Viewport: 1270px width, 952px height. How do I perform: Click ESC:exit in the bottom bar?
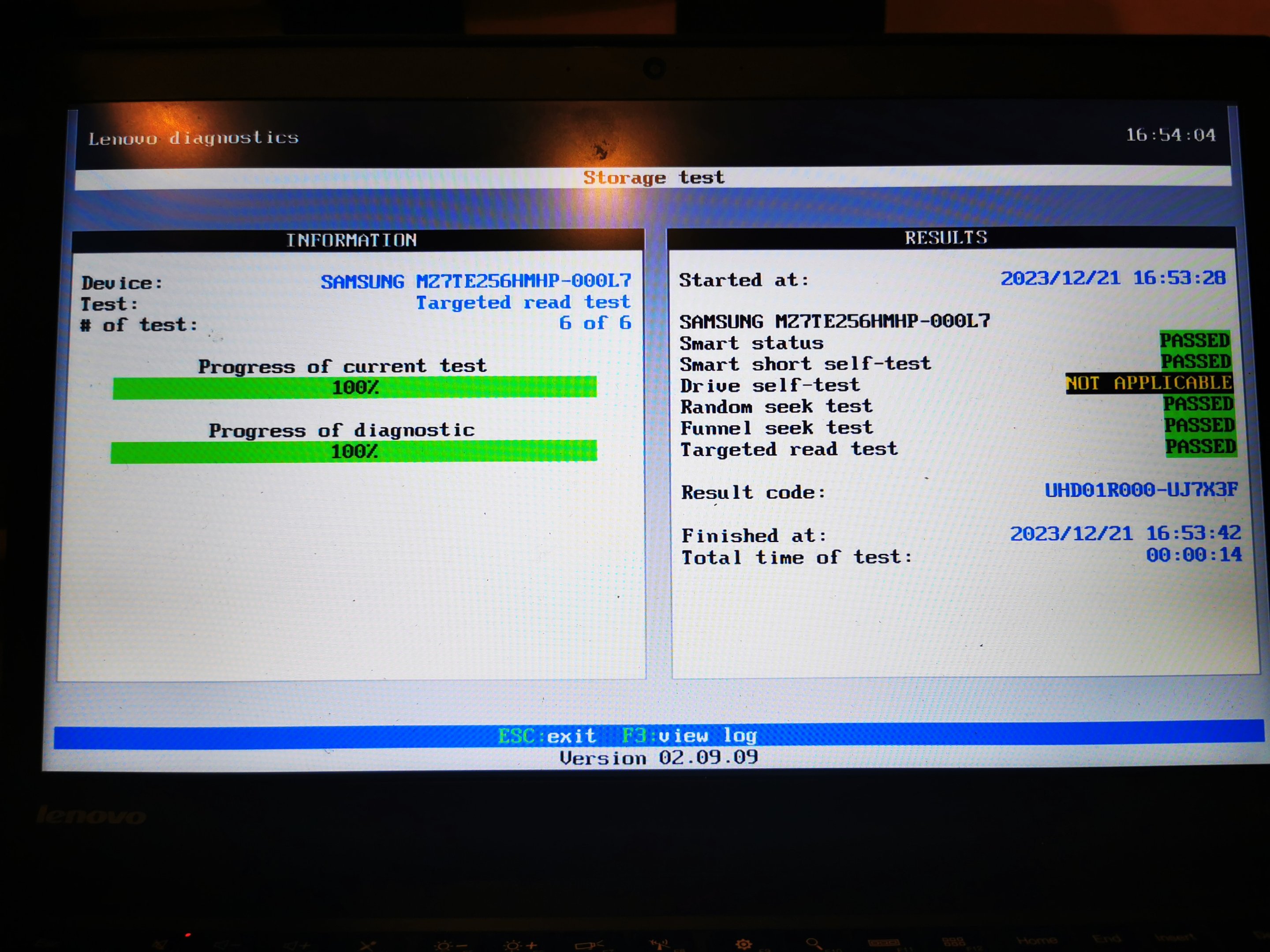[546, 736]
